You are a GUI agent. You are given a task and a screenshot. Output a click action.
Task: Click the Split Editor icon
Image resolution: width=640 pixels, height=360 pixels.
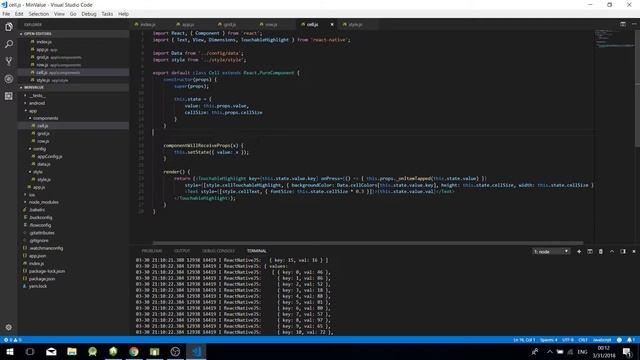(x=623, y=24)
